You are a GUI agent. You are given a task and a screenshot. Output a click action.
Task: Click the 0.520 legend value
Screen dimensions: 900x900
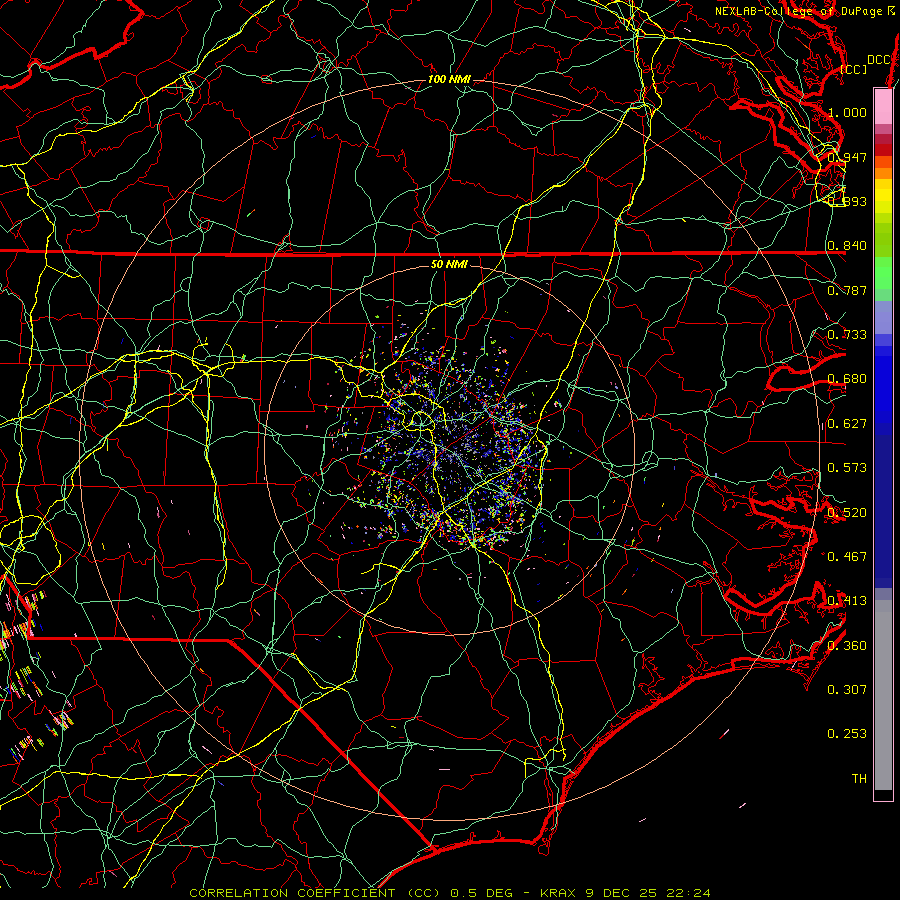click(847, 513)
